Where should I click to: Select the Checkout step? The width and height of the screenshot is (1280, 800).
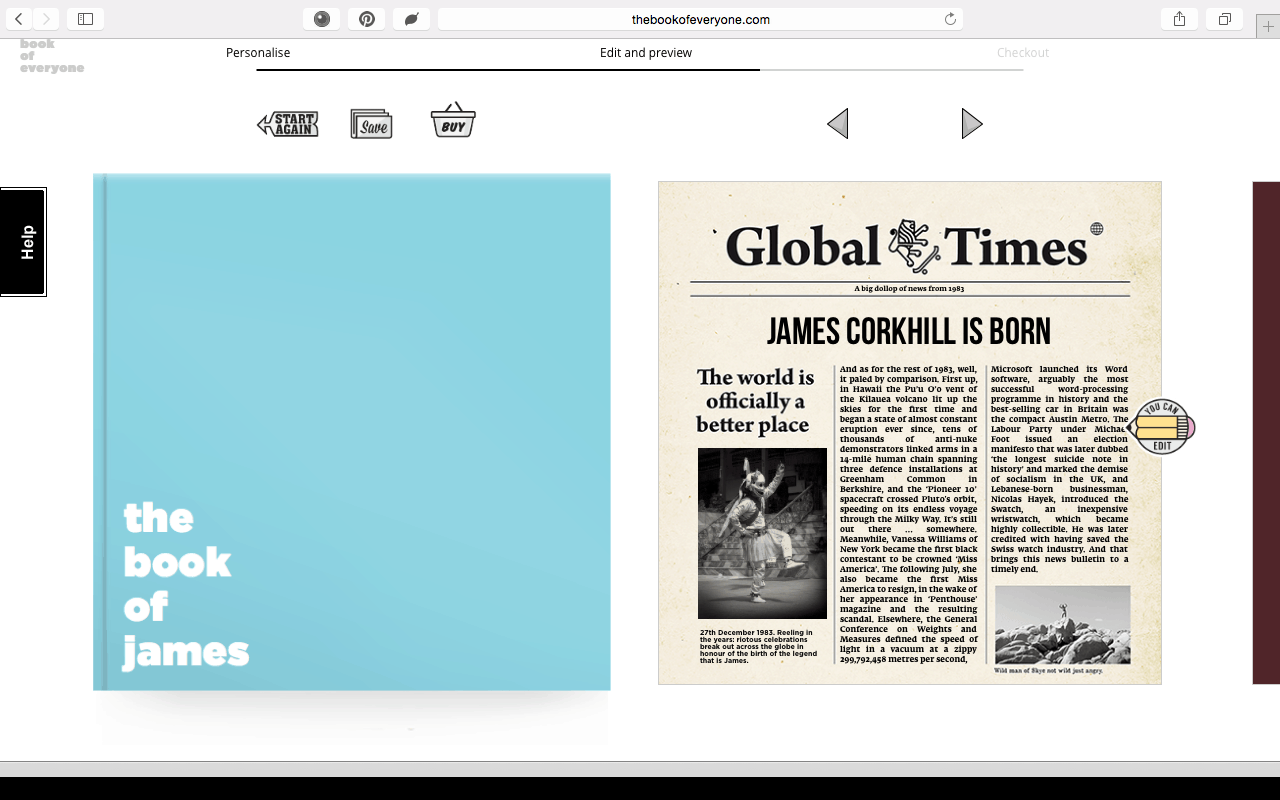click(1023, 53)
